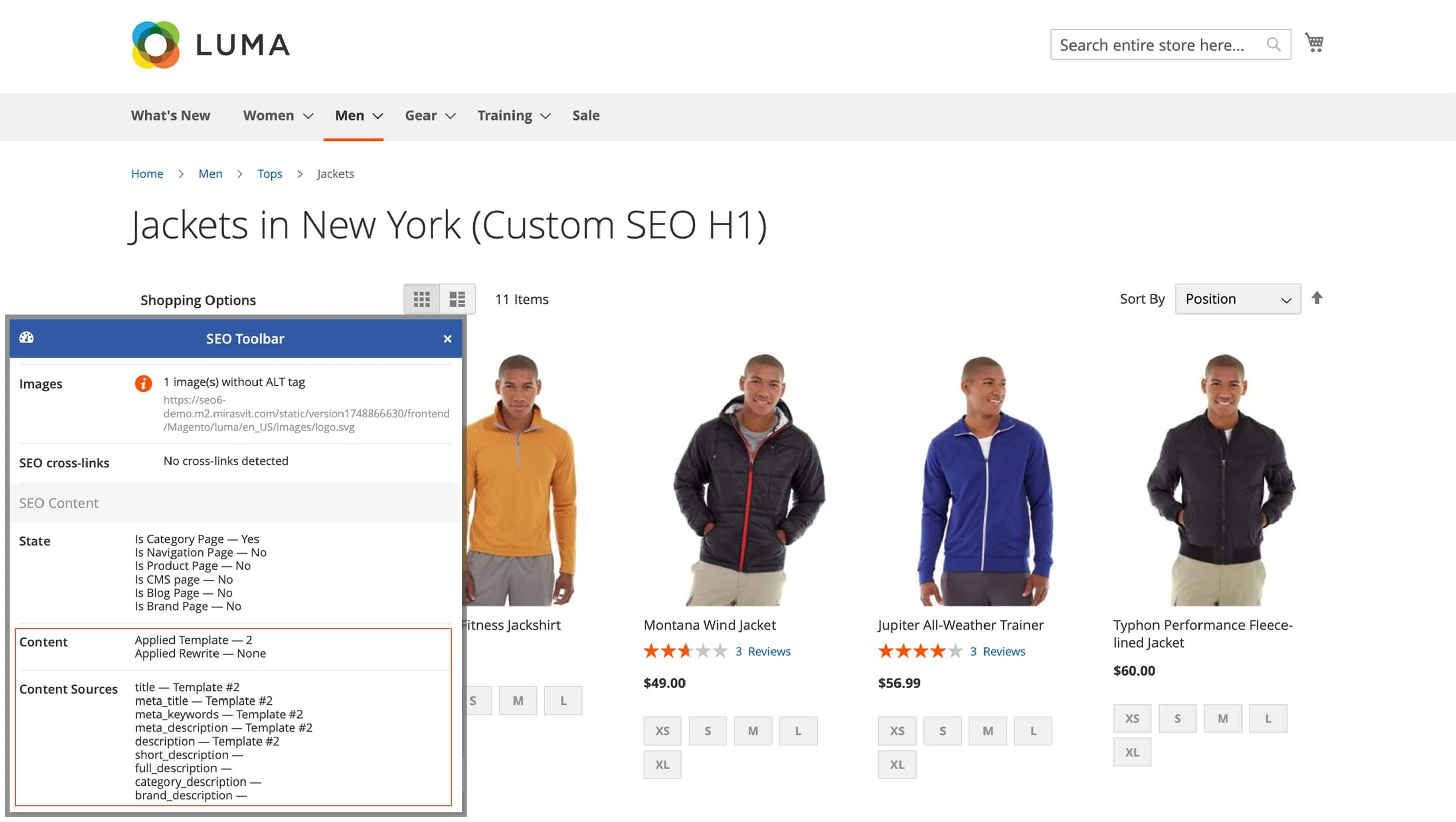Click the shopping cart icon
1456x822 pixels.
pyautogui.click(x=1315, y=43)
